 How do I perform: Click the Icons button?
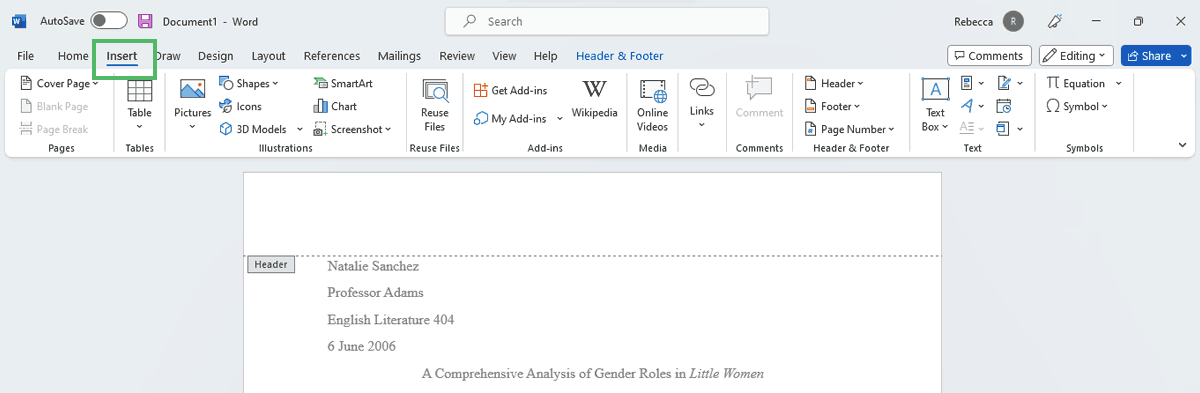pos(241,106)
